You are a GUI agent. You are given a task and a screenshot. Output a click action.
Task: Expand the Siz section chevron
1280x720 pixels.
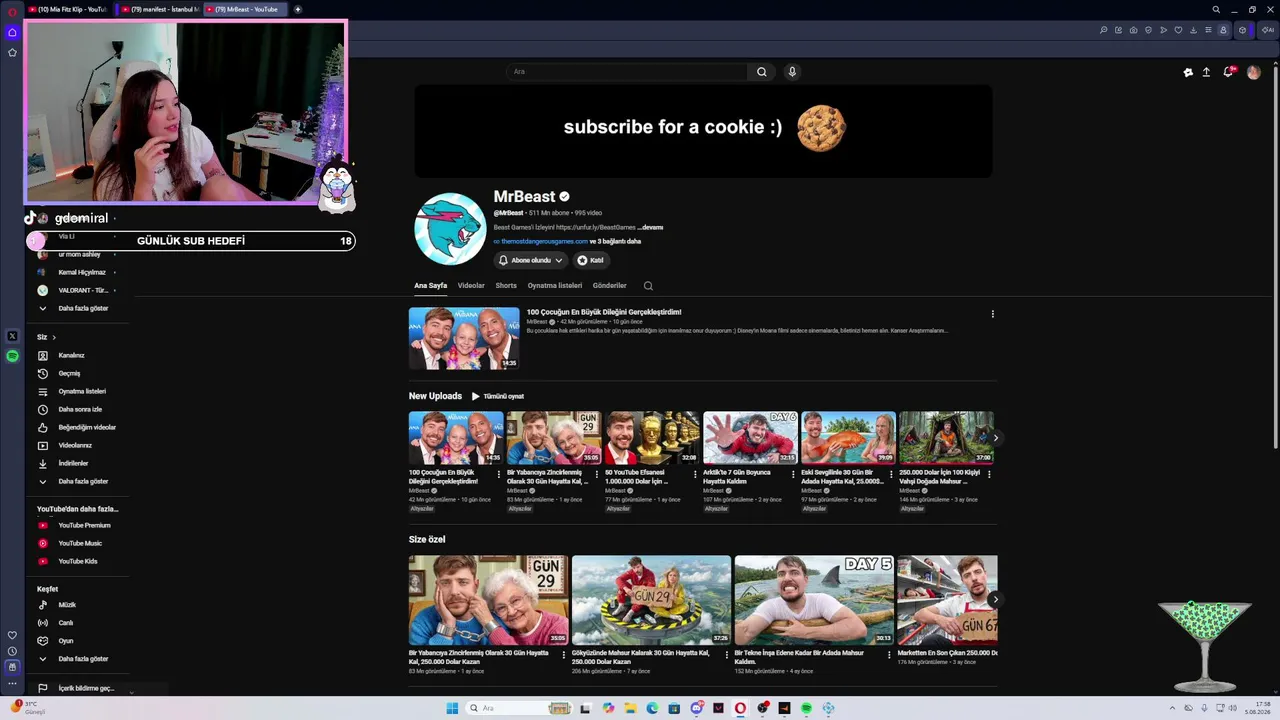pyautogui.click(x=54, y=337)
